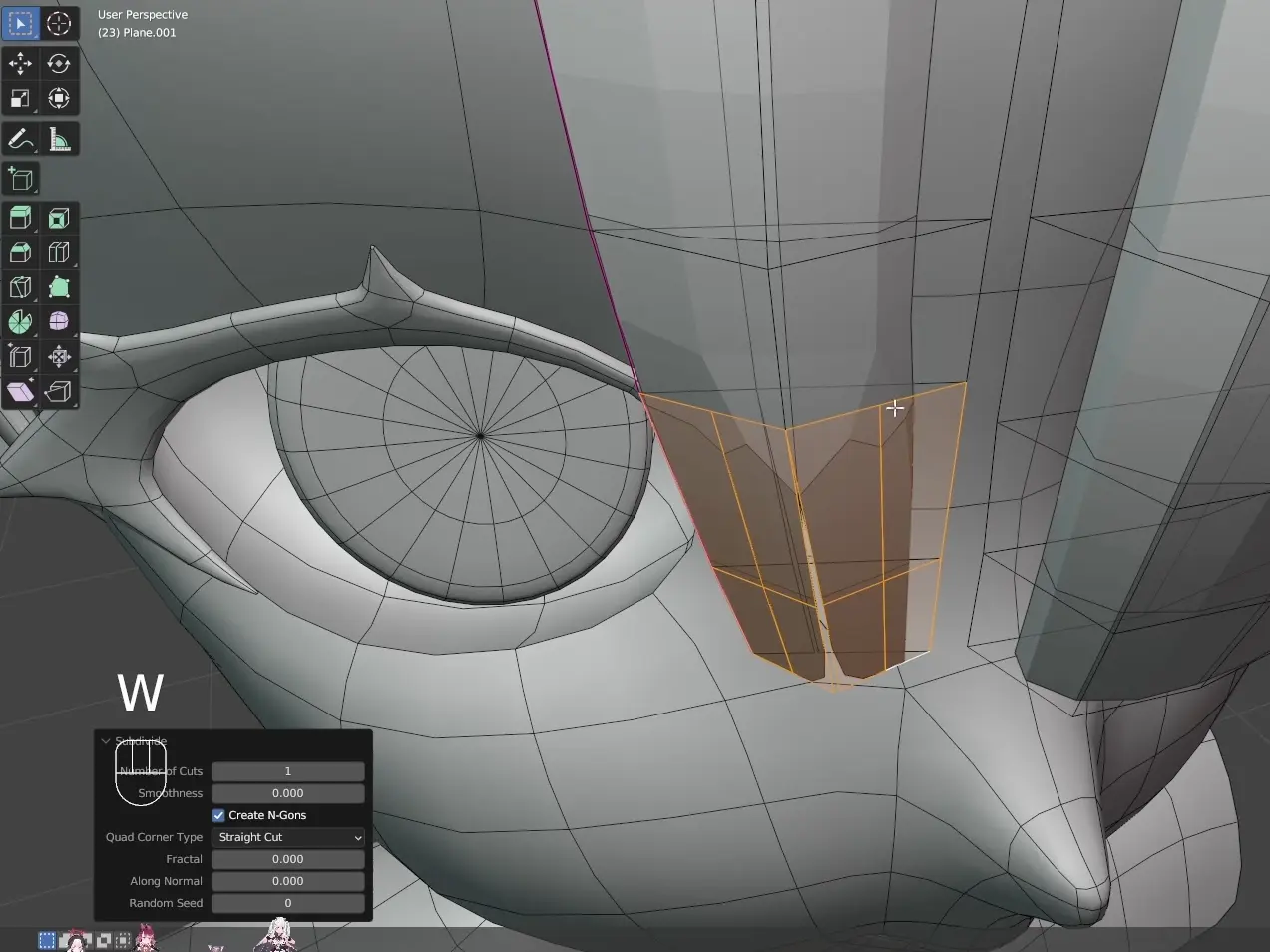The height and width of the screenshot is (952, 1270).
Task: Click the Random Seed field
Action: point(288,903)
